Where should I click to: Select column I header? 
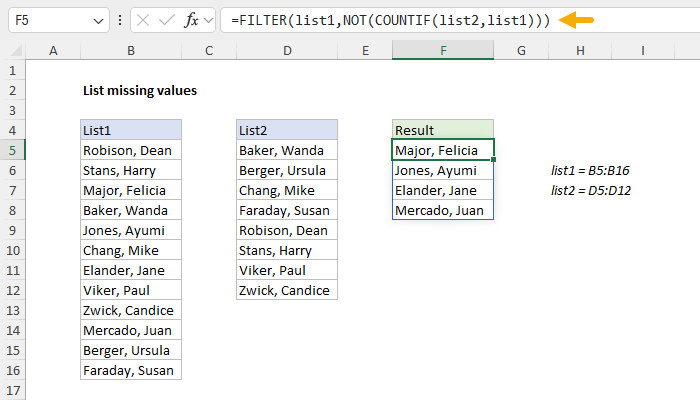point(643,50)
